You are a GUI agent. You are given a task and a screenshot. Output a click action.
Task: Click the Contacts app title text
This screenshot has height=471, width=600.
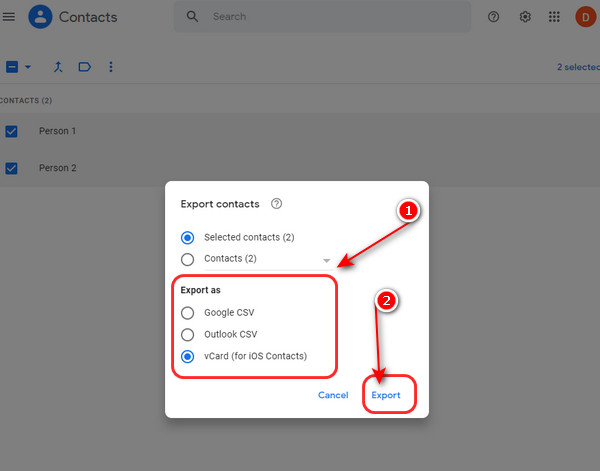(x=88, y=17)
